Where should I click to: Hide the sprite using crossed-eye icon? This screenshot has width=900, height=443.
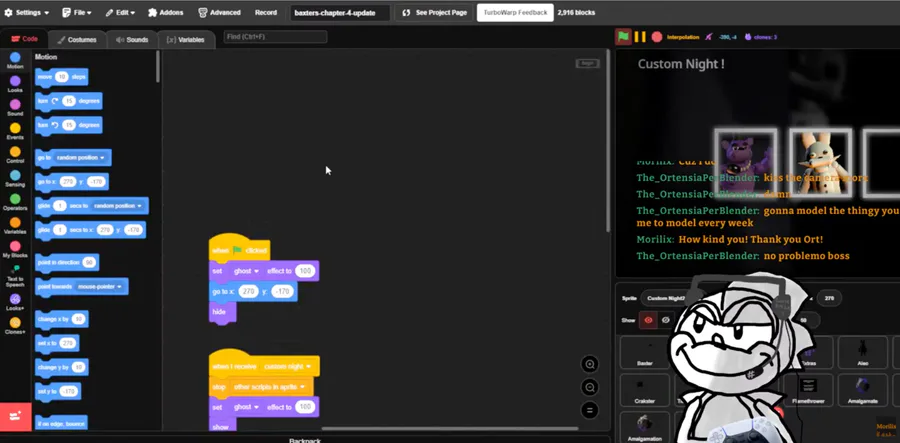(666, 320)
